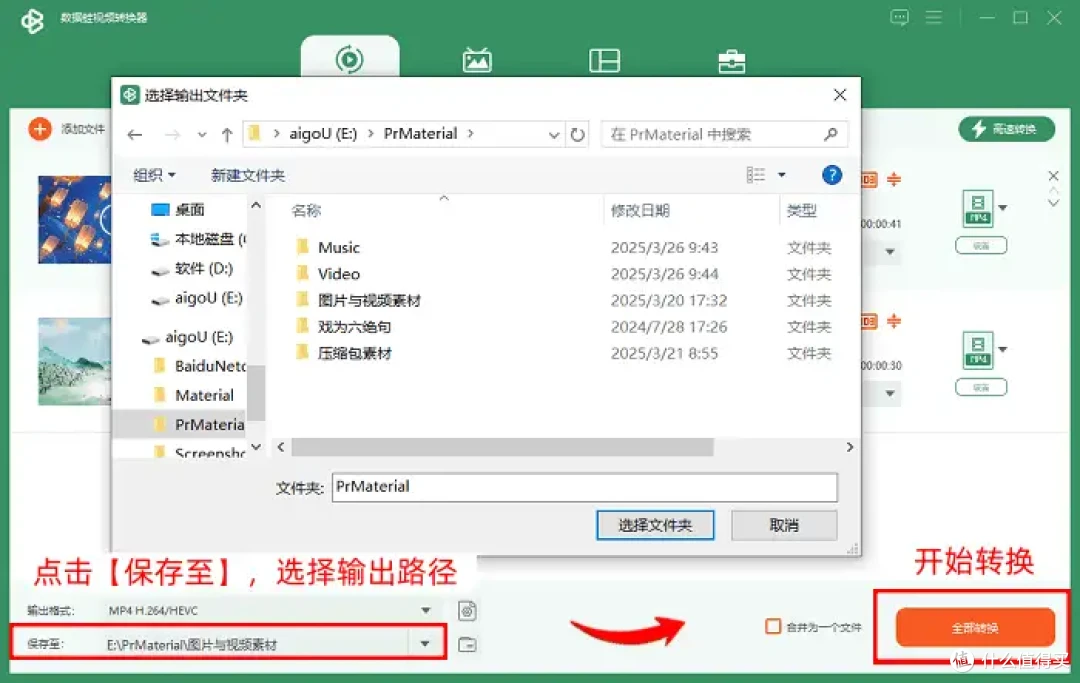Select the 图片与视频素材 folder

[369, 300]
